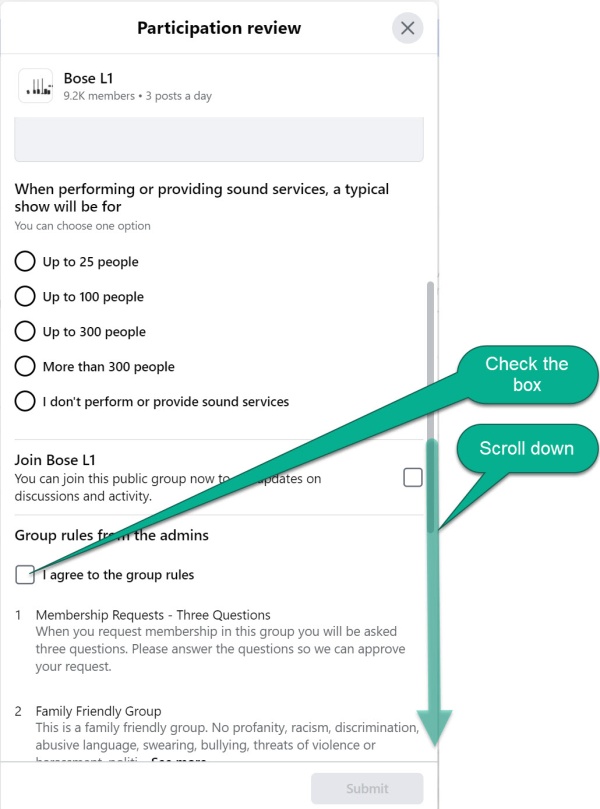Tick the Join Bose L1 checkbox

click(412, 478)
